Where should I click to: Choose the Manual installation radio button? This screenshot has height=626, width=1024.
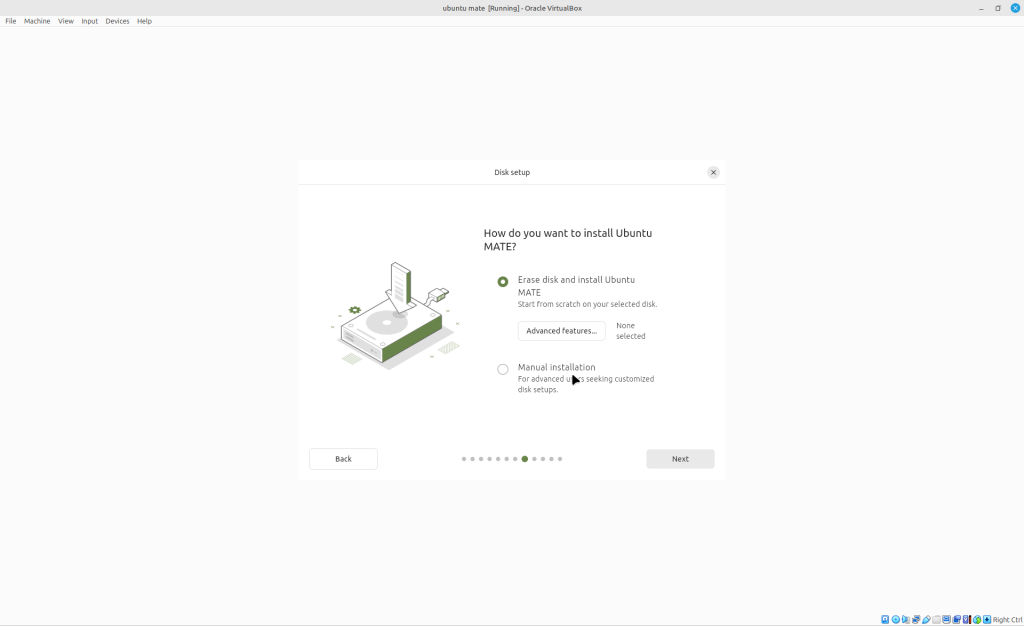click(x=503, y=369)
